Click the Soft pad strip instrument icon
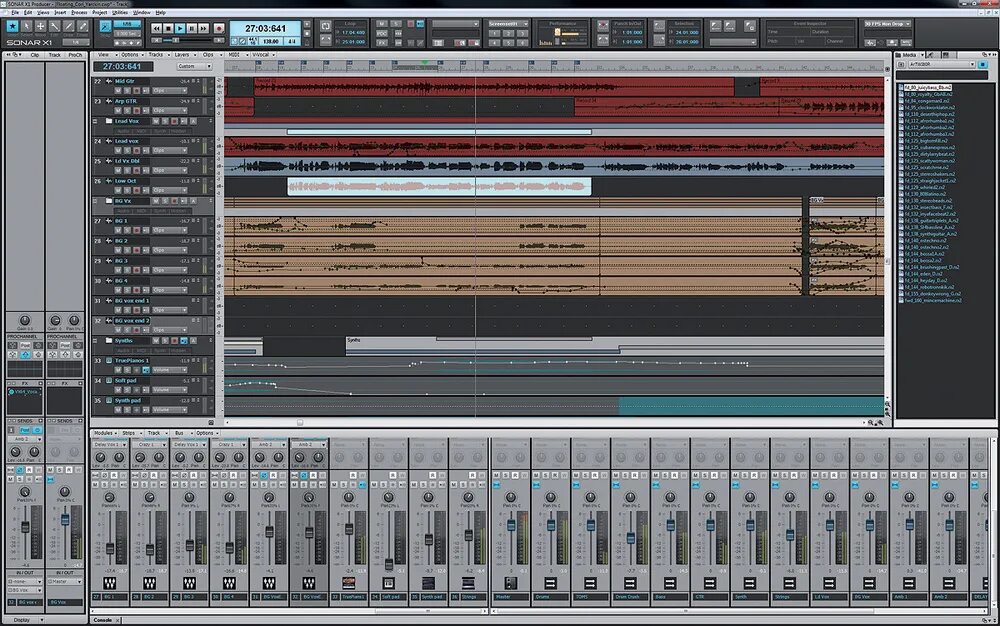The image size is (1000, 626). click(x=388, y=583)
